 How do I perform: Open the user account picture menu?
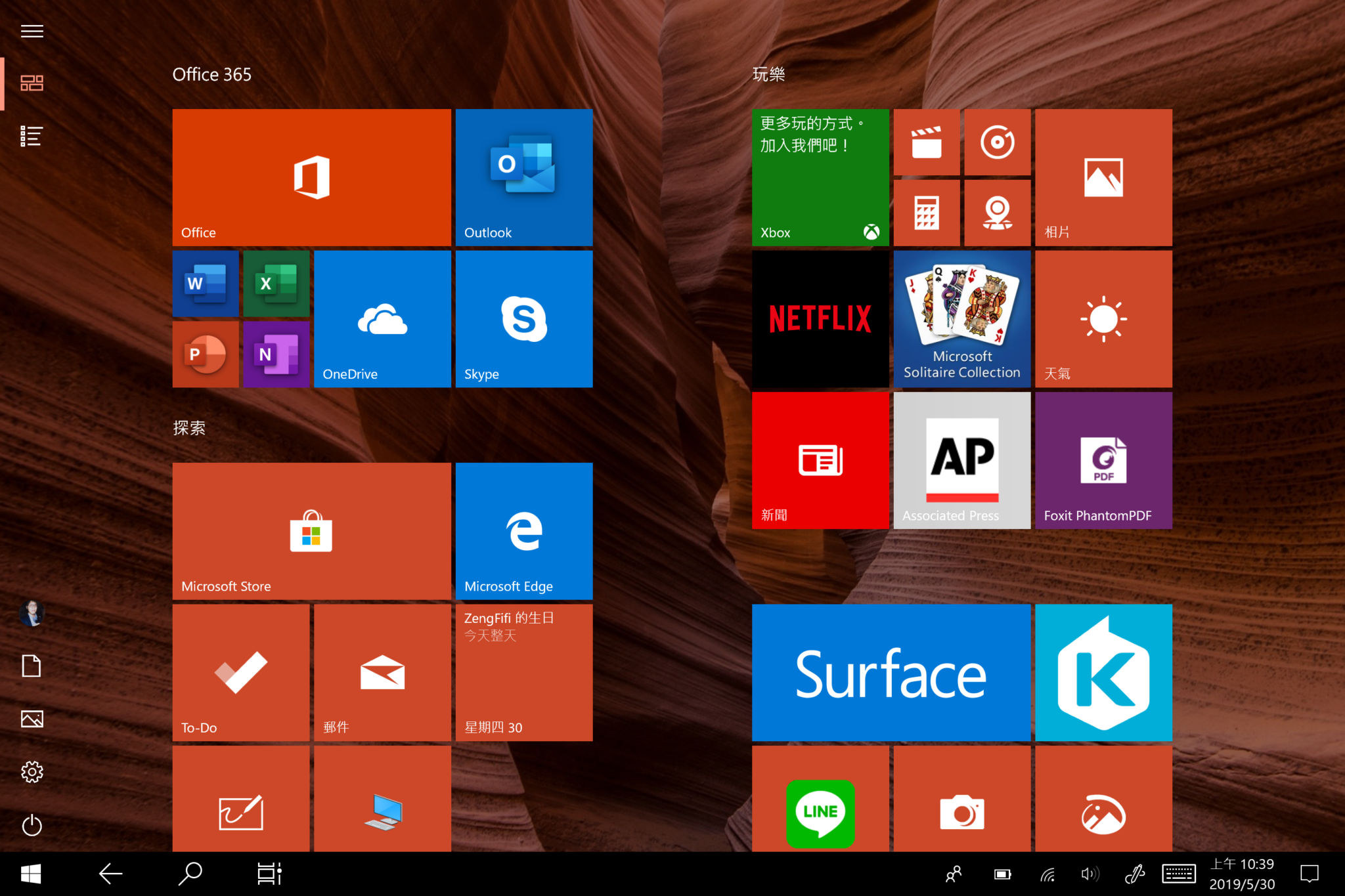(32, 613)
